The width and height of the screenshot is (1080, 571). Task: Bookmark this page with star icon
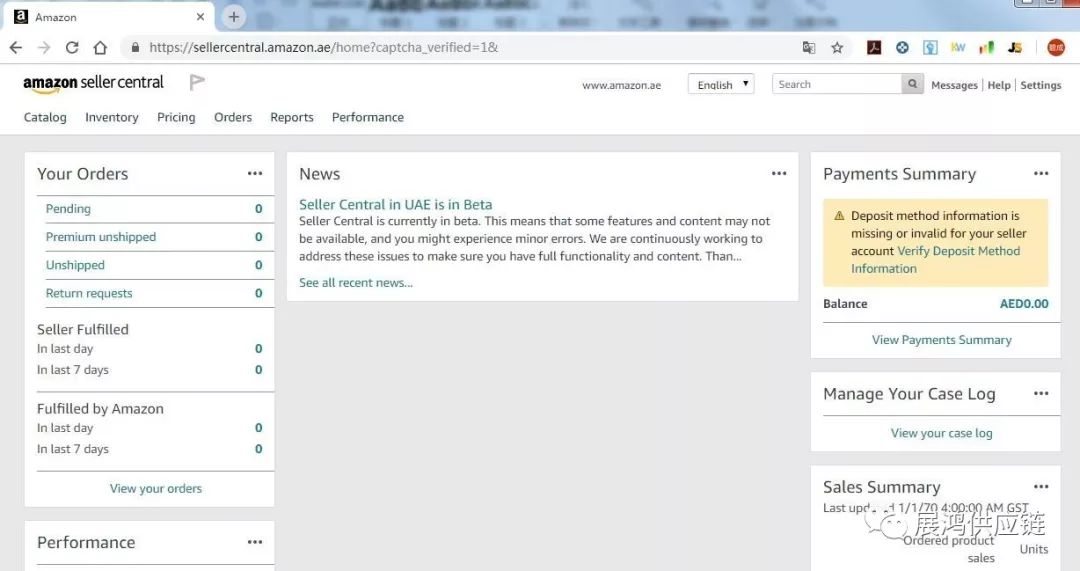pyautogui.click(x=837, y=48)
